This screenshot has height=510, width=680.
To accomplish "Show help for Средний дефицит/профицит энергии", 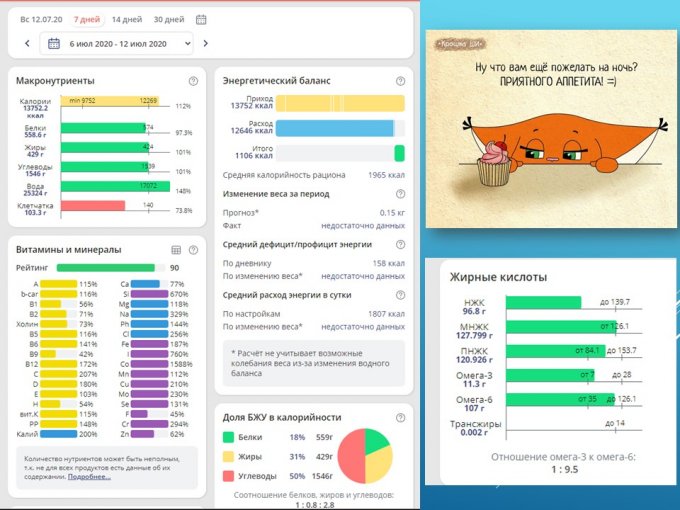I will click(x=399, y=244).
